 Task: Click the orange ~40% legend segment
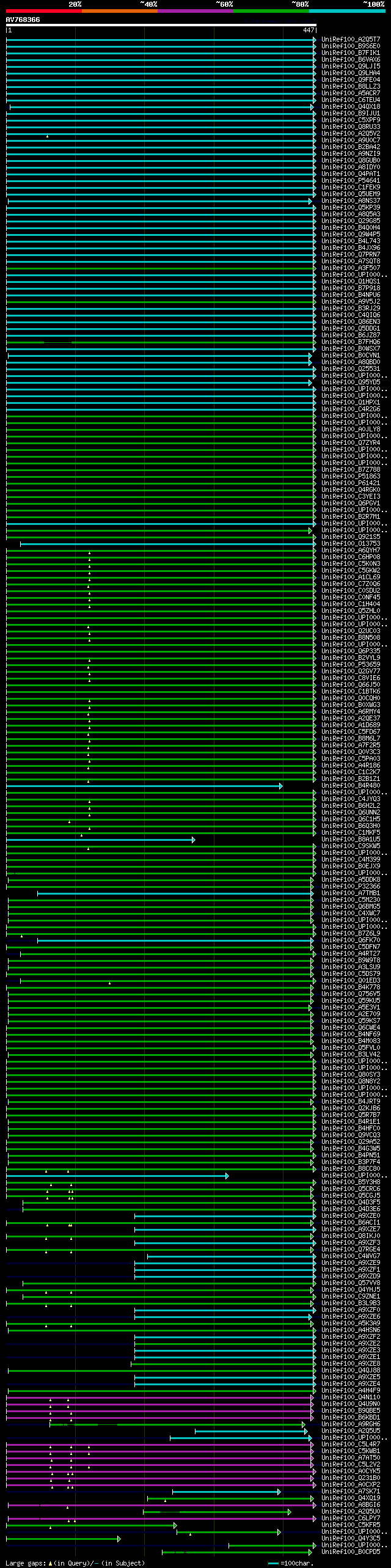coord(120,11)
